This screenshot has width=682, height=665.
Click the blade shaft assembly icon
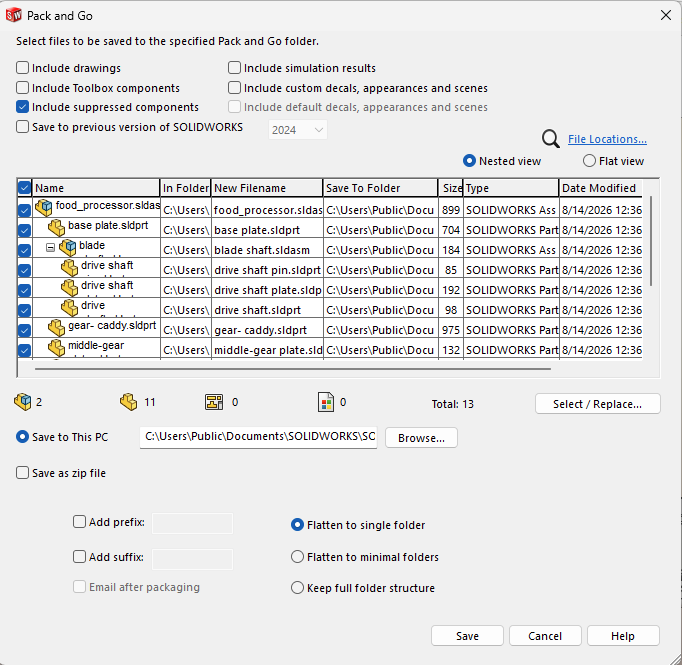(x=67, y=247)
